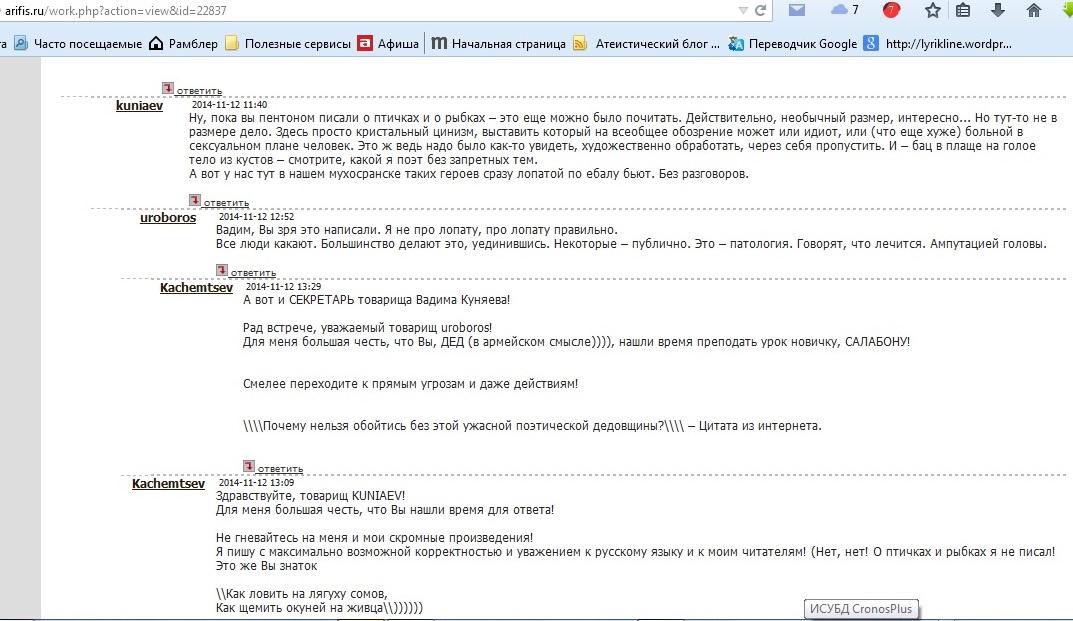Open the Часто посещаемые bookmarks folder
The image size is (1073, 621).
coord(82,44)
